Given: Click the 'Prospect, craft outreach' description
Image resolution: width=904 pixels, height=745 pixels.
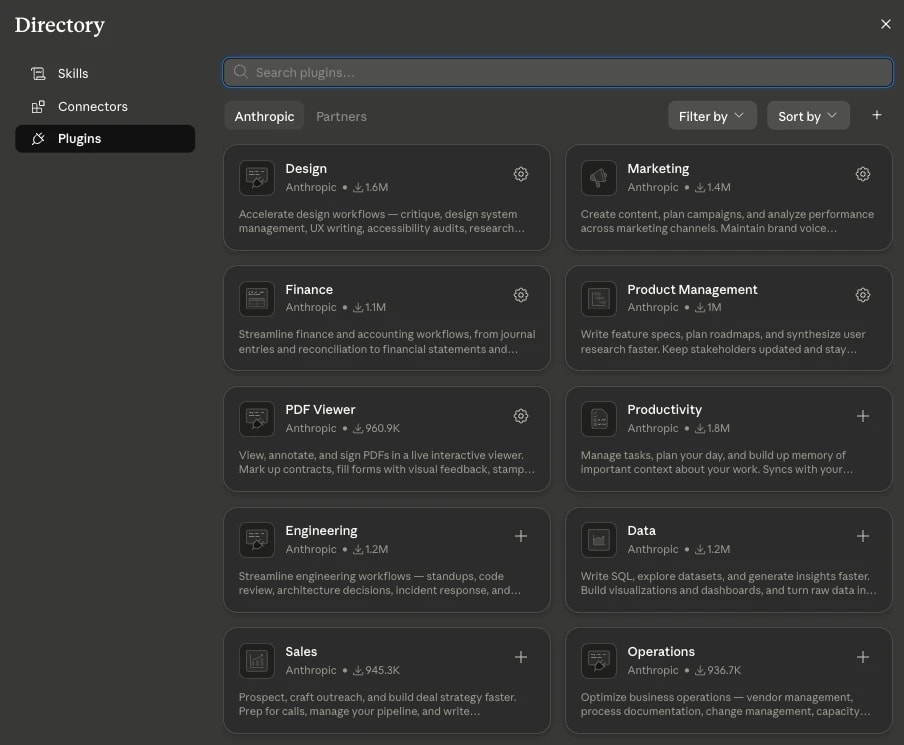Looking at the screenshot, I should coord(378,705).
